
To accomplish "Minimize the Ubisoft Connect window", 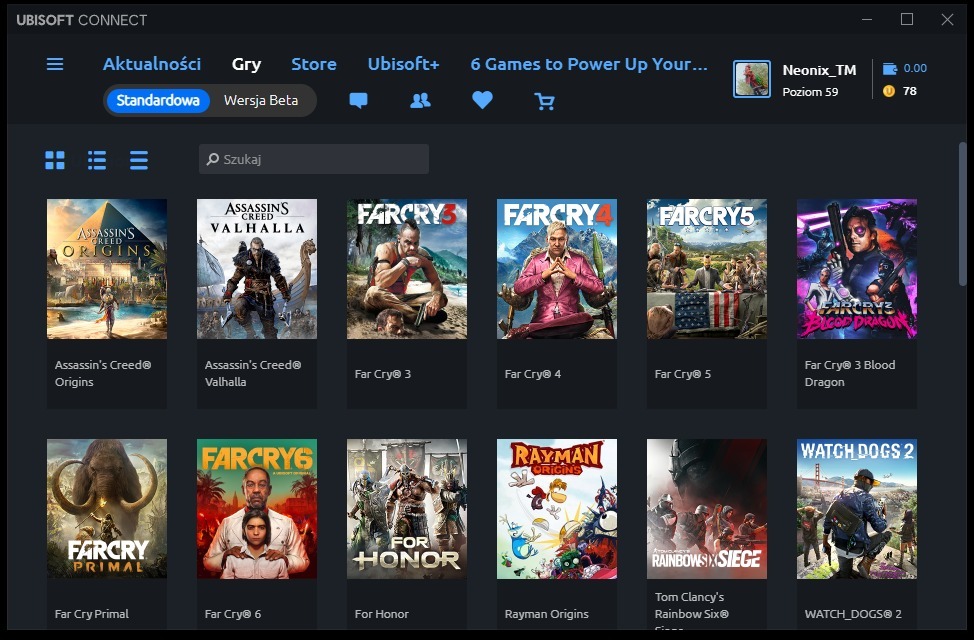I will click(x=867, y=20).
